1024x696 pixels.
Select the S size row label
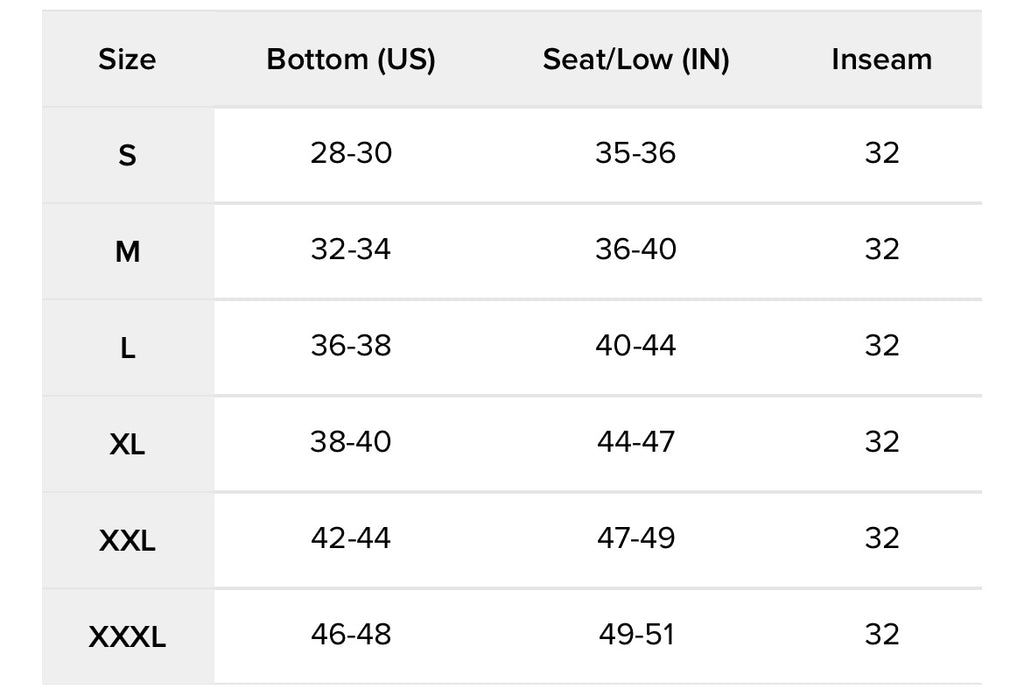coord(127,156)
